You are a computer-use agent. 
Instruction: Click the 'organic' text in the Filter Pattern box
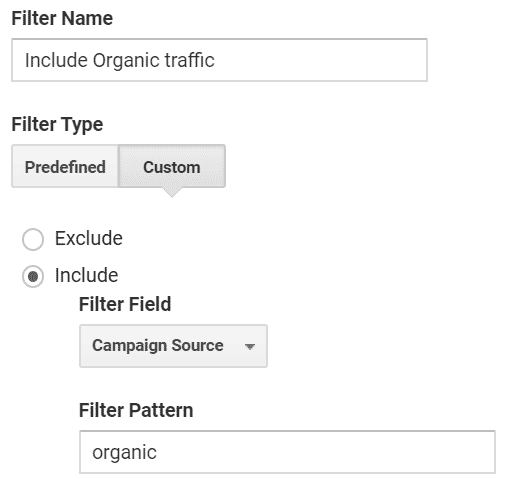[x=124, y=453]
